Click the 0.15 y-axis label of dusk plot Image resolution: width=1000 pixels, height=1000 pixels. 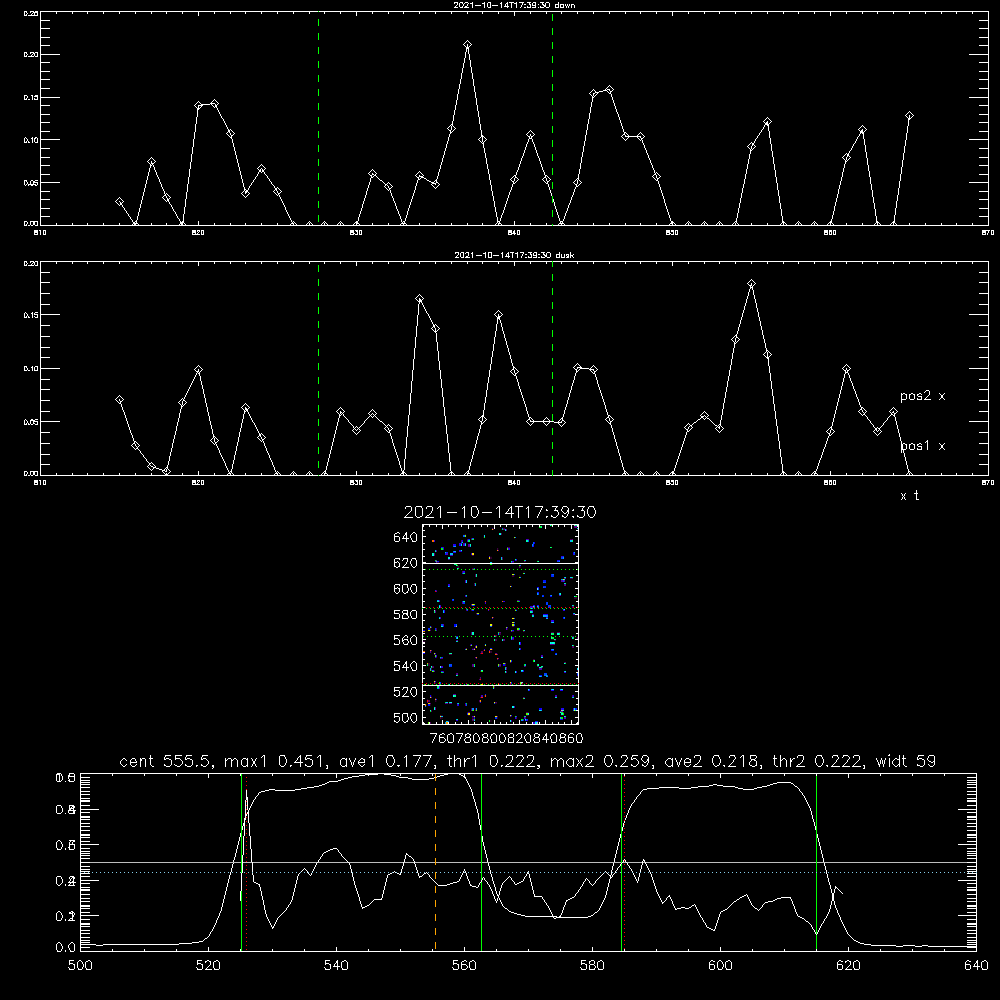point(31,315)
